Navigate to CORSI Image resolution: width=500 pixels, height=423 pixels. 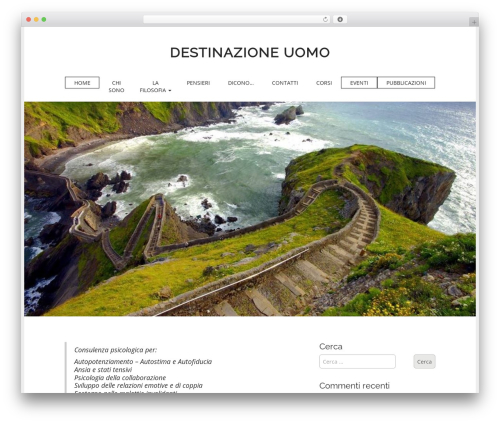pyautogui.click(x=324, y=83)
